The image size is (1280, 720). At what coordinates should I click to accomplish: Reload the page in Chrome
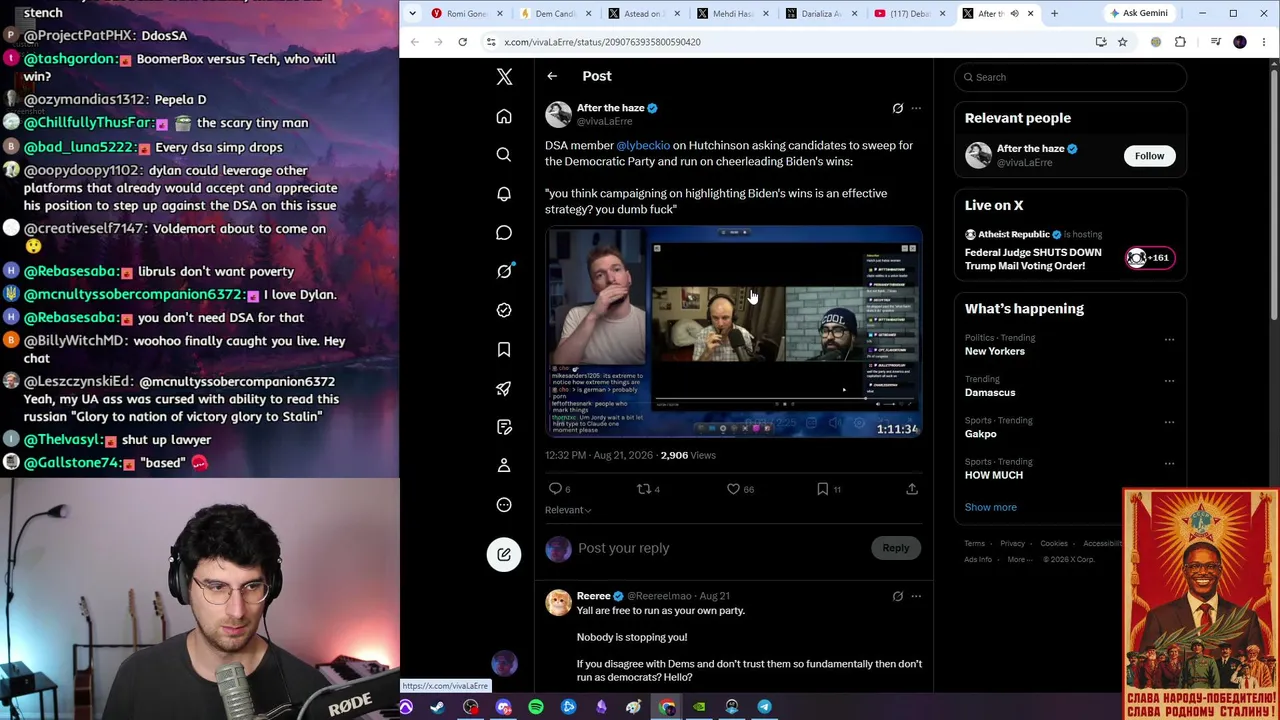[462, 42]
